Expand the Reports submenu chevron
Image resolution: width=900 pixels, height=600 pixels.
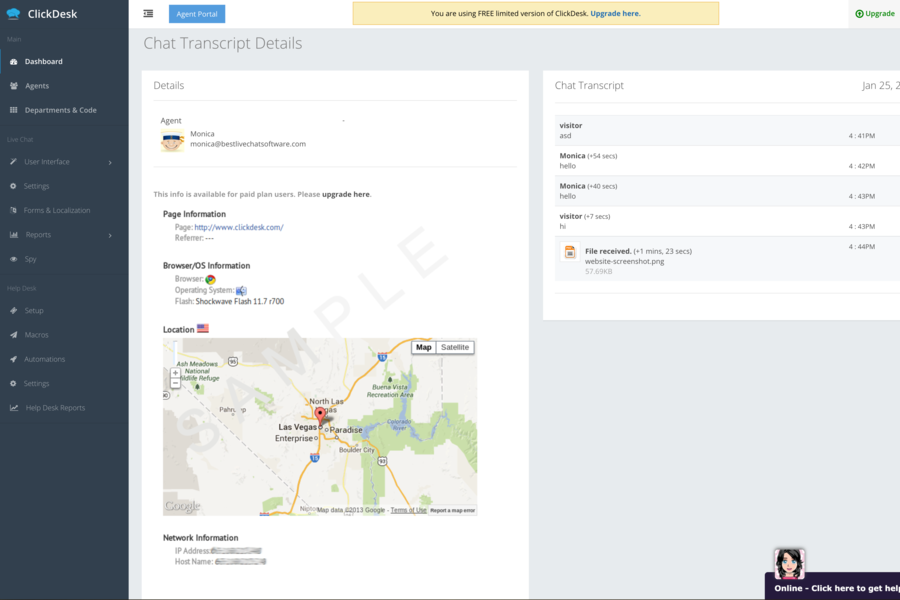pyautogui.click(x=109, y=234)
